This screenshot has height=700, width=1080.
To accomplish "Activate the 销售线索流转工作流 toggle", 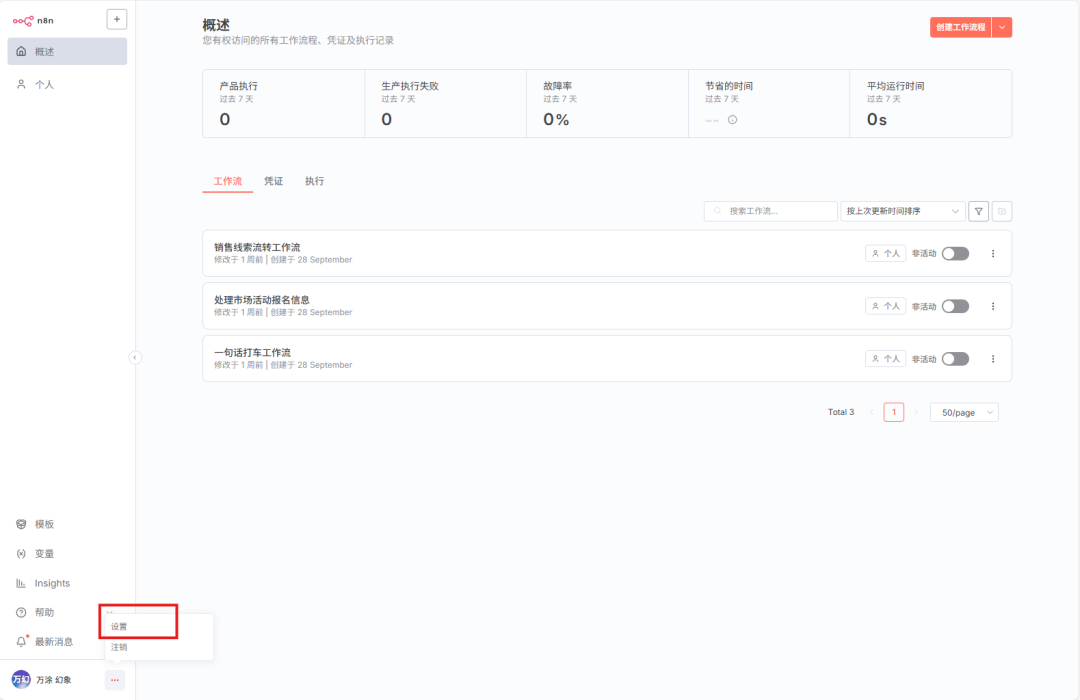I will tap(955, 254).
